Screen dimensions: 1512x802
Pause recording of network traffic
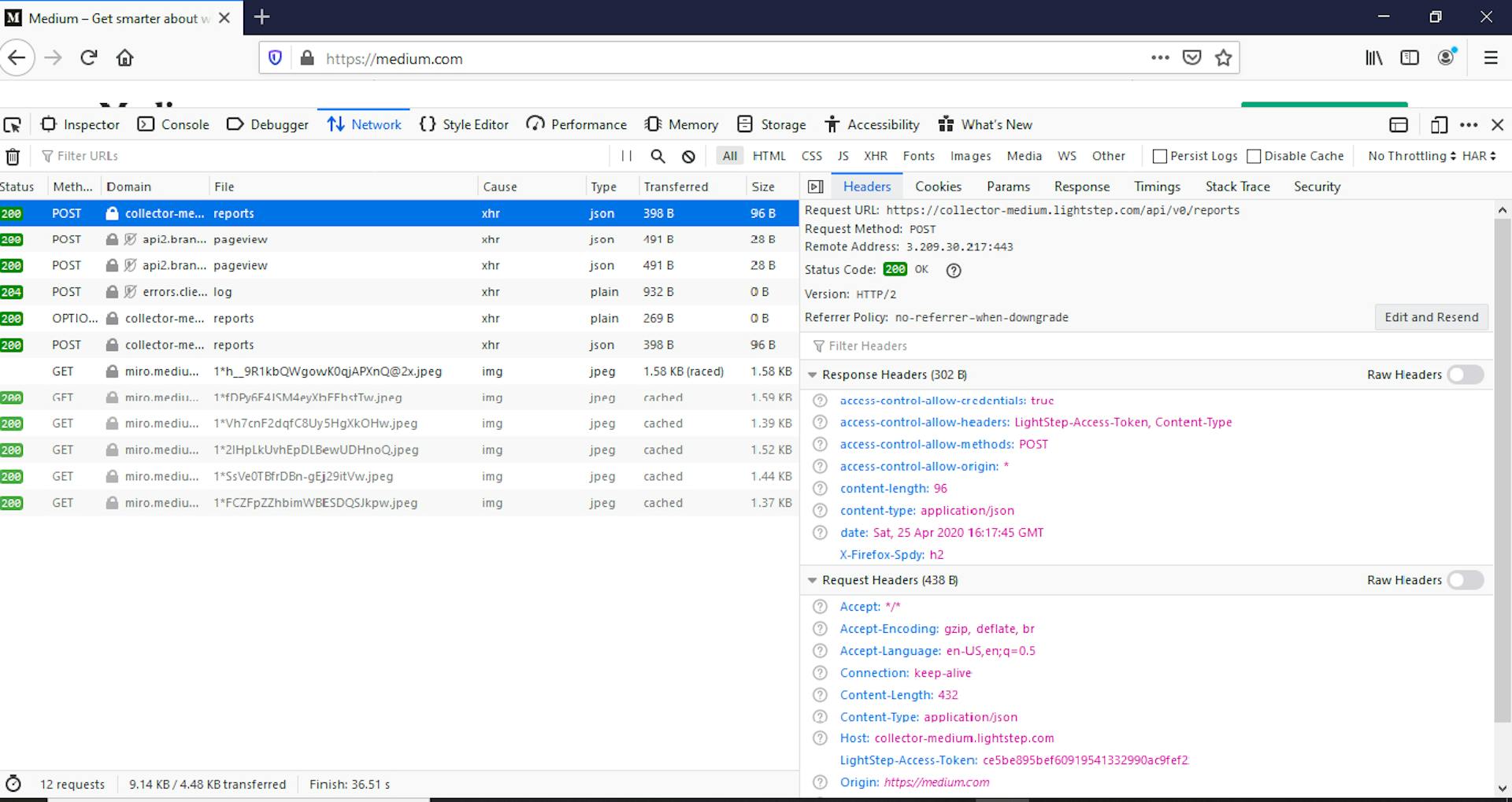626,156
